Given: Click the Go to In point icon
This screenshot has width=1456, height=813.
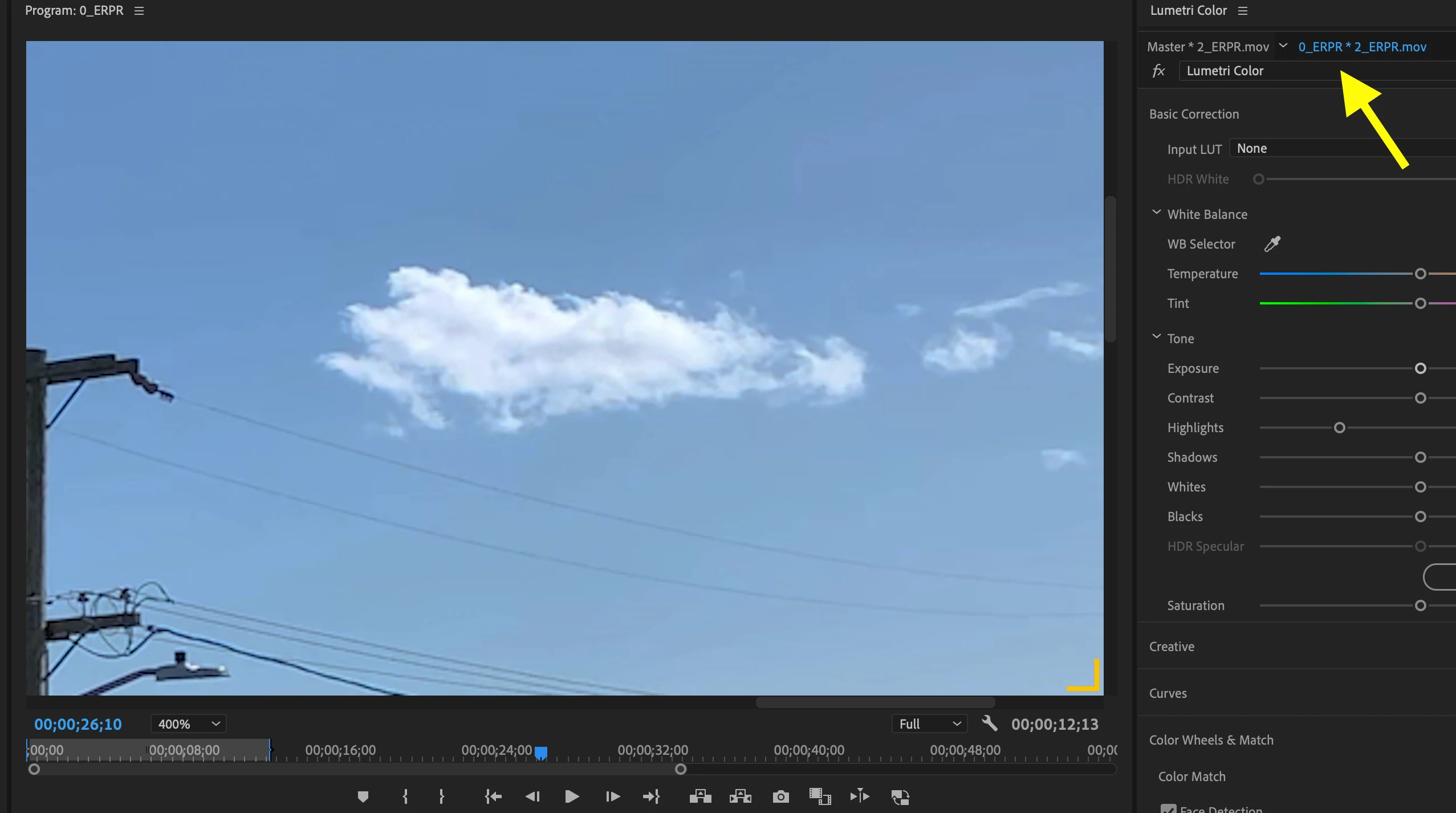Looking at the screenshot, I should [x=493, y=796].
